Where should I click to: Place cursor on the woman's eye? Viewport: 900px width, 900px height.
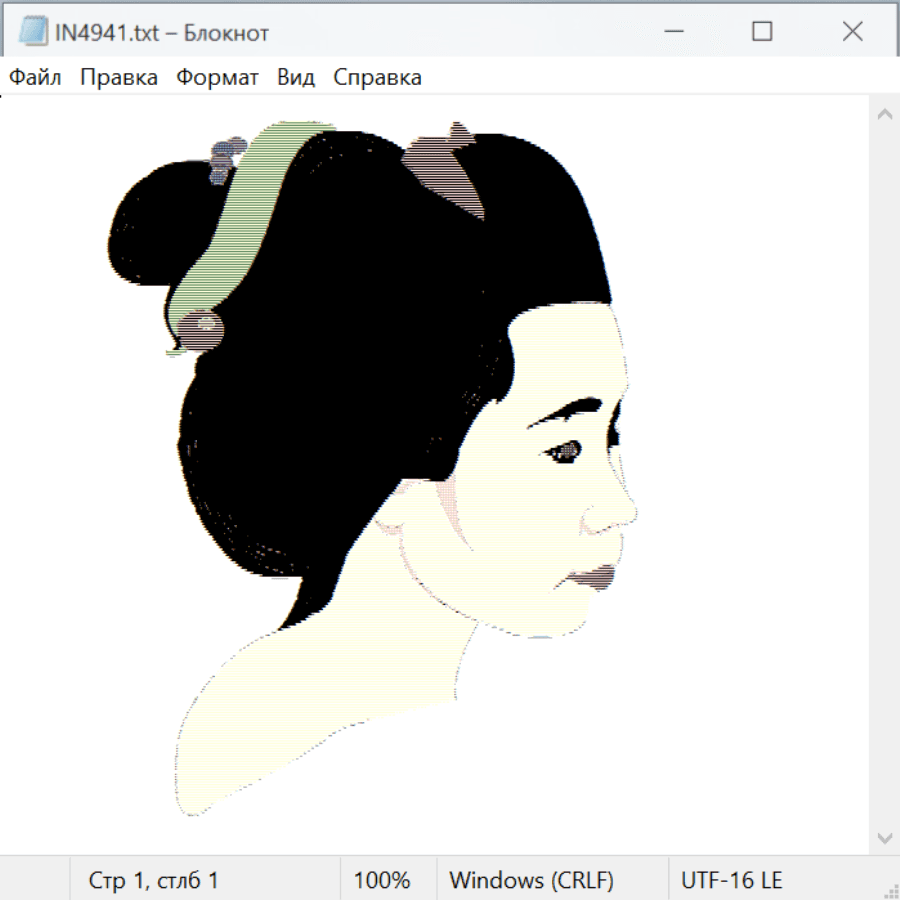tap(565, 452)
